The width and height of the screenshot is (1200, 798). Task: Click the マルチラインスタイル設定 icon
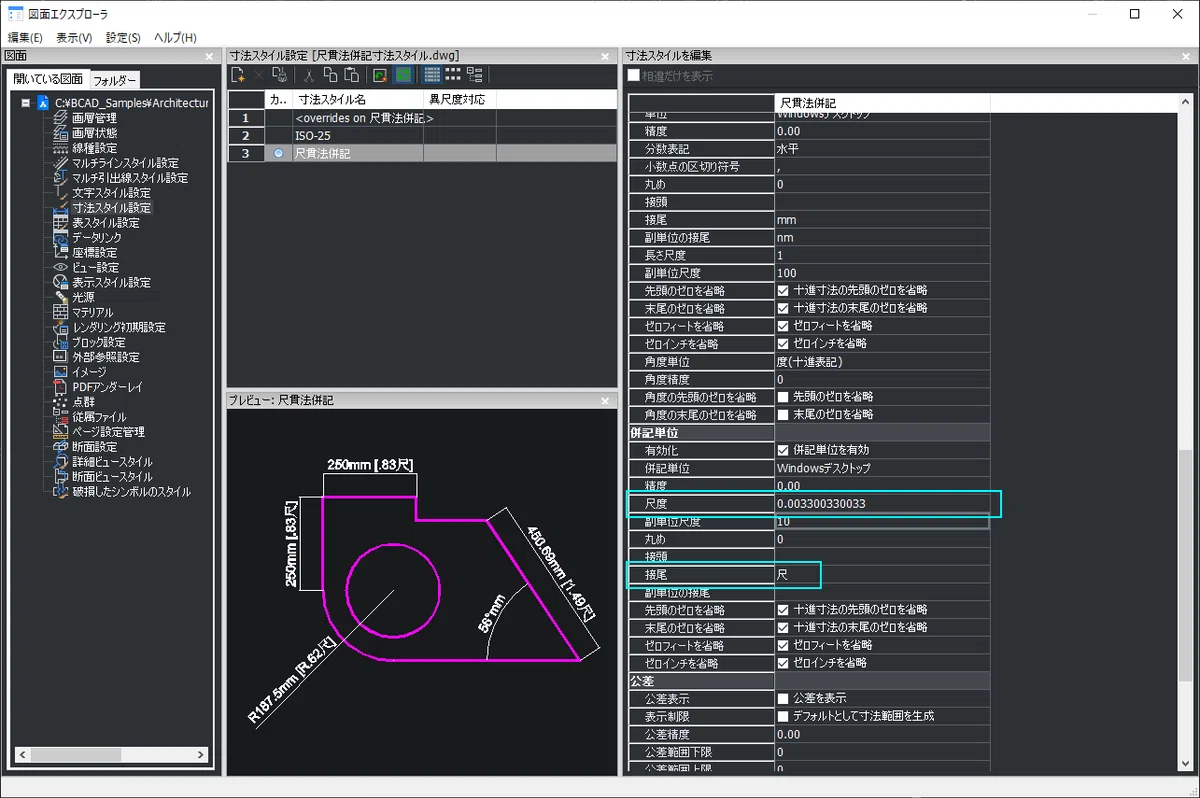coord(60,163)
